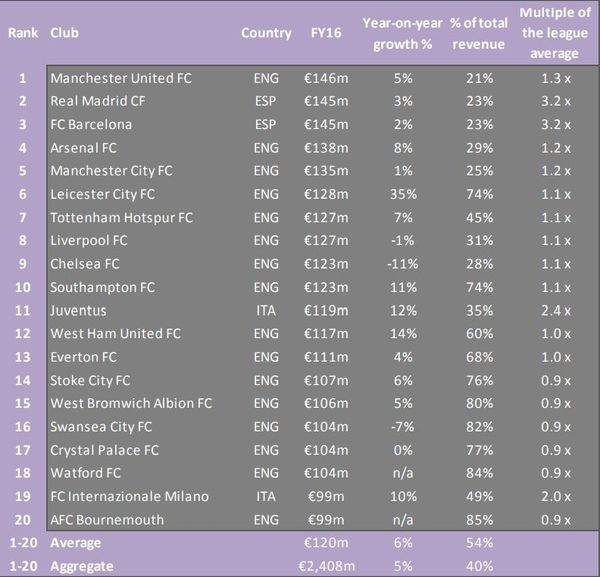Select Chelsea FC's -11% growth cell
Viewport: 600px width, 577px height.
pyautogui.click(x=403, y=264)
